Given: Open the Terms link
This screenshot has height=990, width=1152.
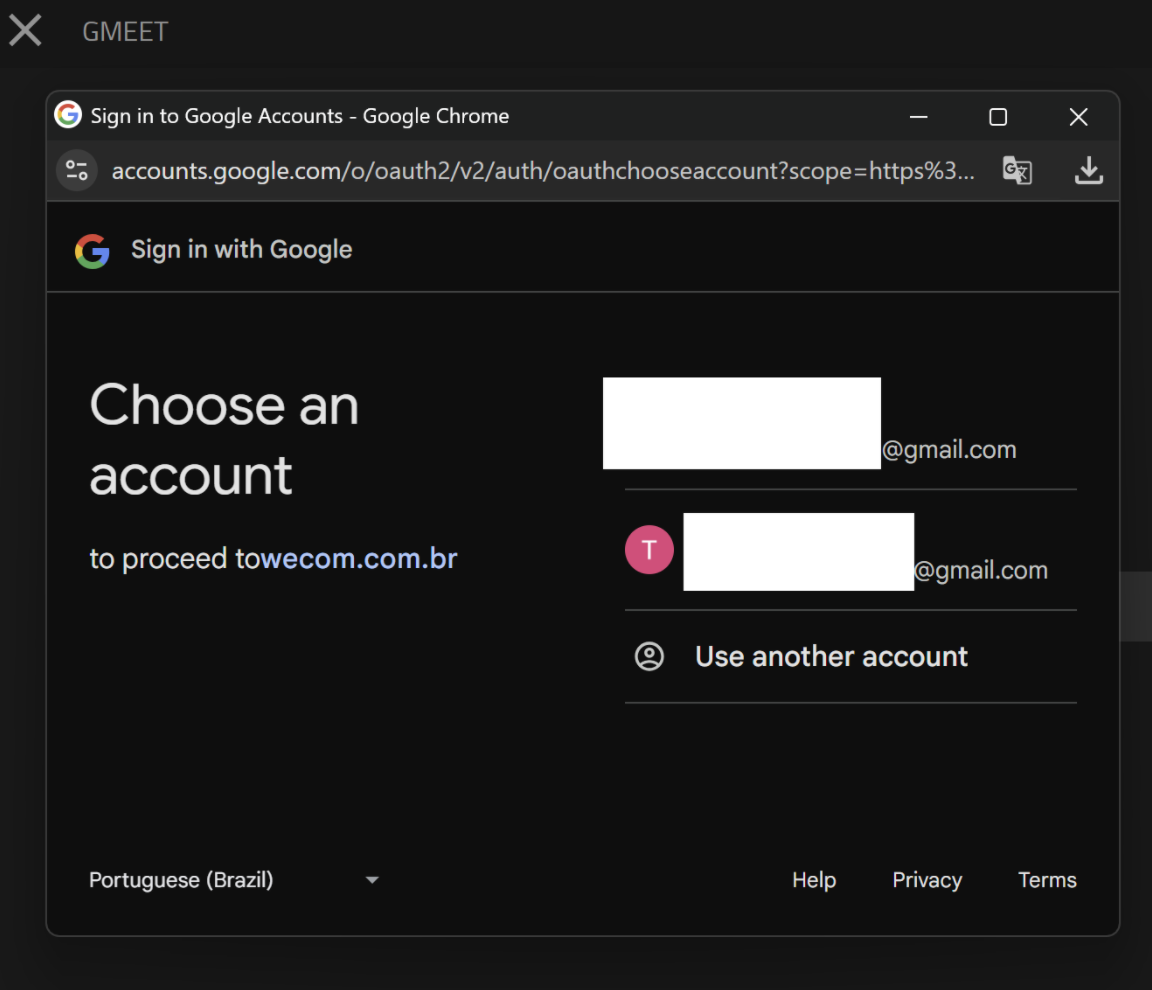Looking at the screenshot, I should point(1047,880).
